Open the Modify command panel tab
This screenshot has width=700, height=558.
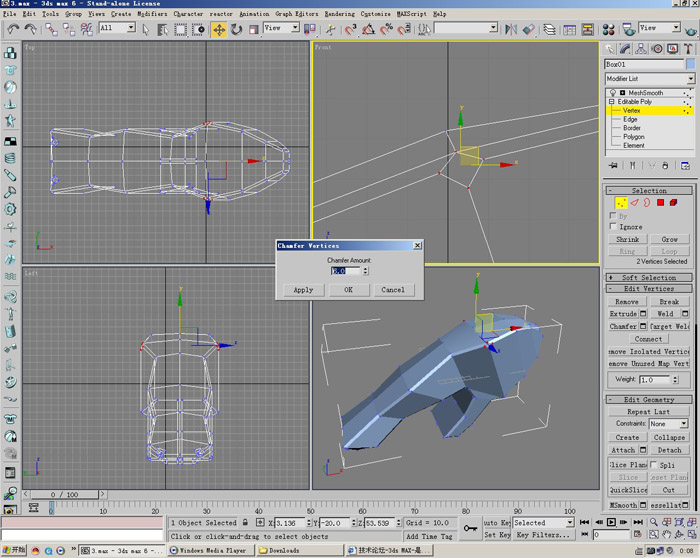click(x=624, y=48)
